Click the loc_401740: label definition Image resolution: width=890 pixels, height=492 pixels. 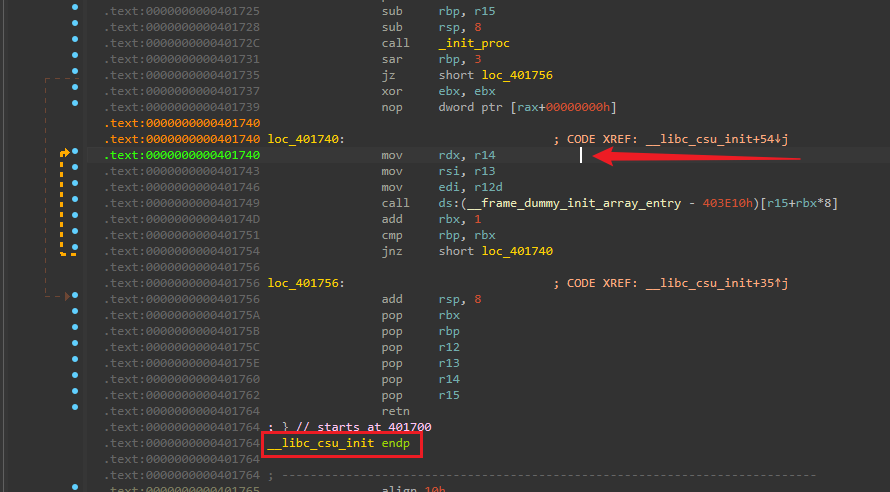click(306, 140)
